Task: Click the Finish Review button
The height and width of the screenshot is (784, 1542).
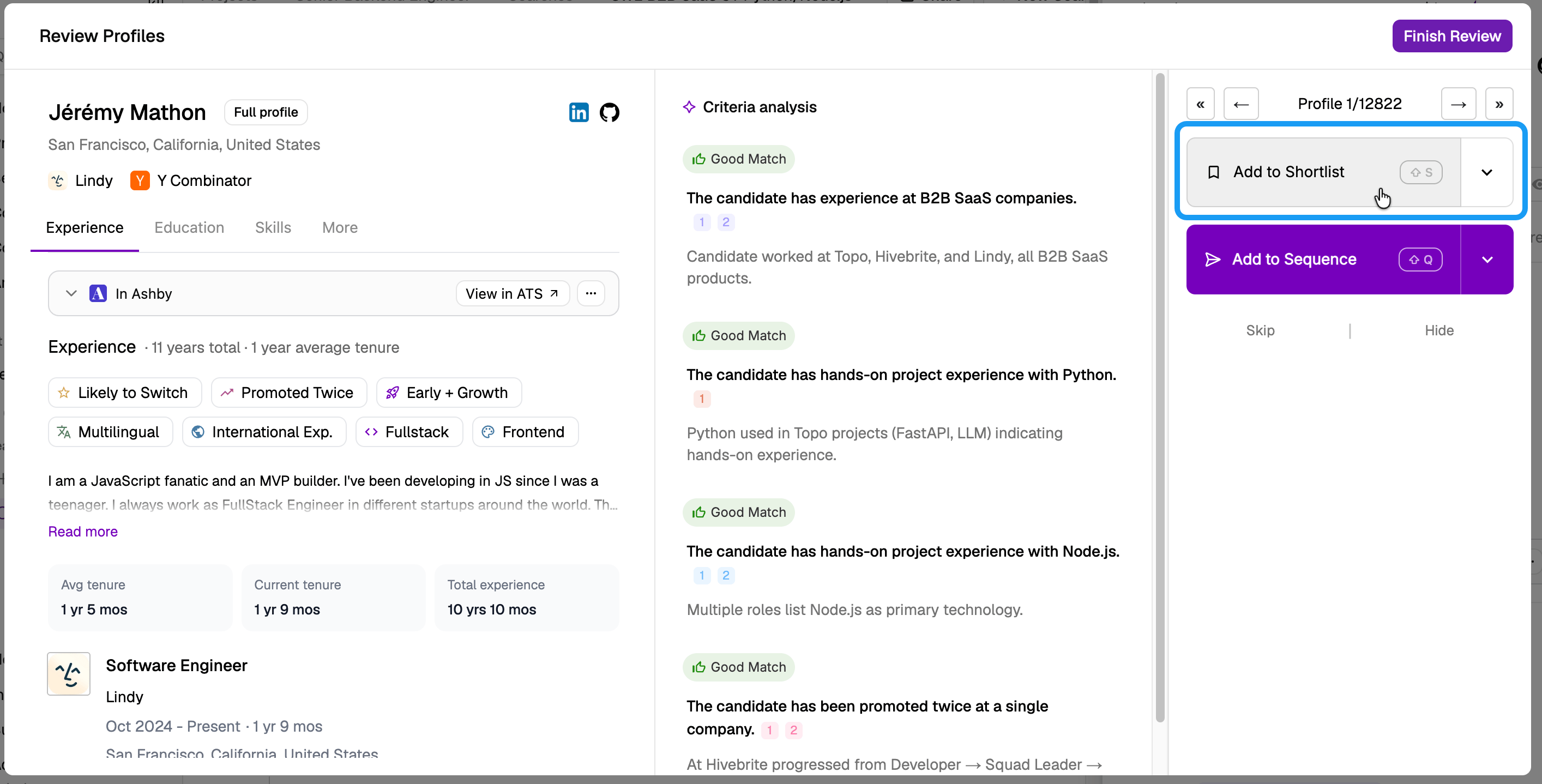Action: 1451,37
